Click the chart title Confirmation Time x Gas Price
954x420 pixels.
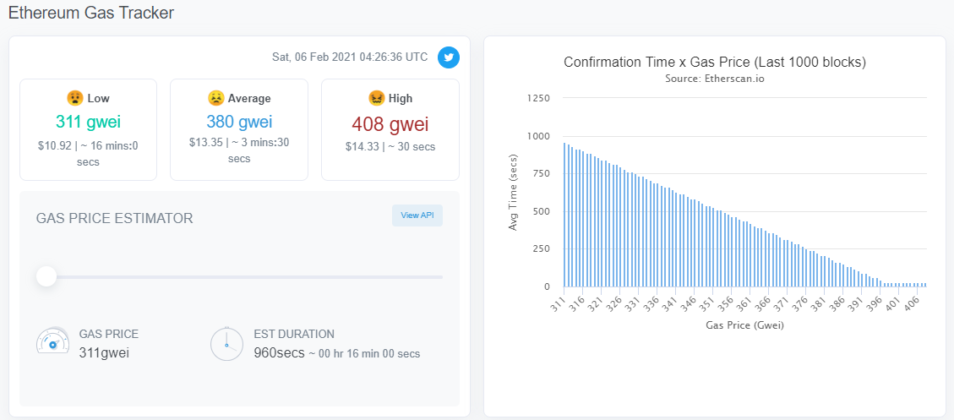[715, 62]
